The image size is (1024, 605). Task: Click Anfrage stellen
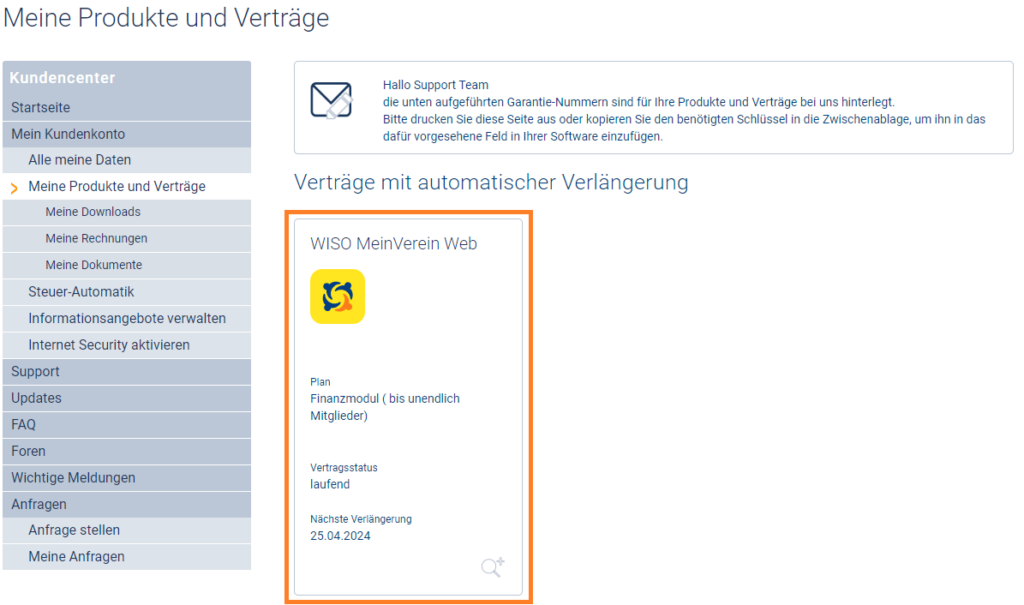pyautogui.click(x=127, y=531)
